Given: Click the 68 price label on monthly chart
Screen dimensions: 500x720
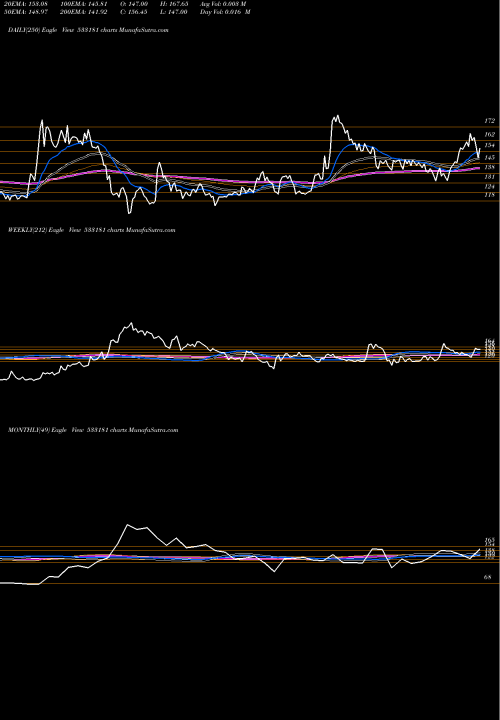Looking at the screenshot, I should coord(488,577).
